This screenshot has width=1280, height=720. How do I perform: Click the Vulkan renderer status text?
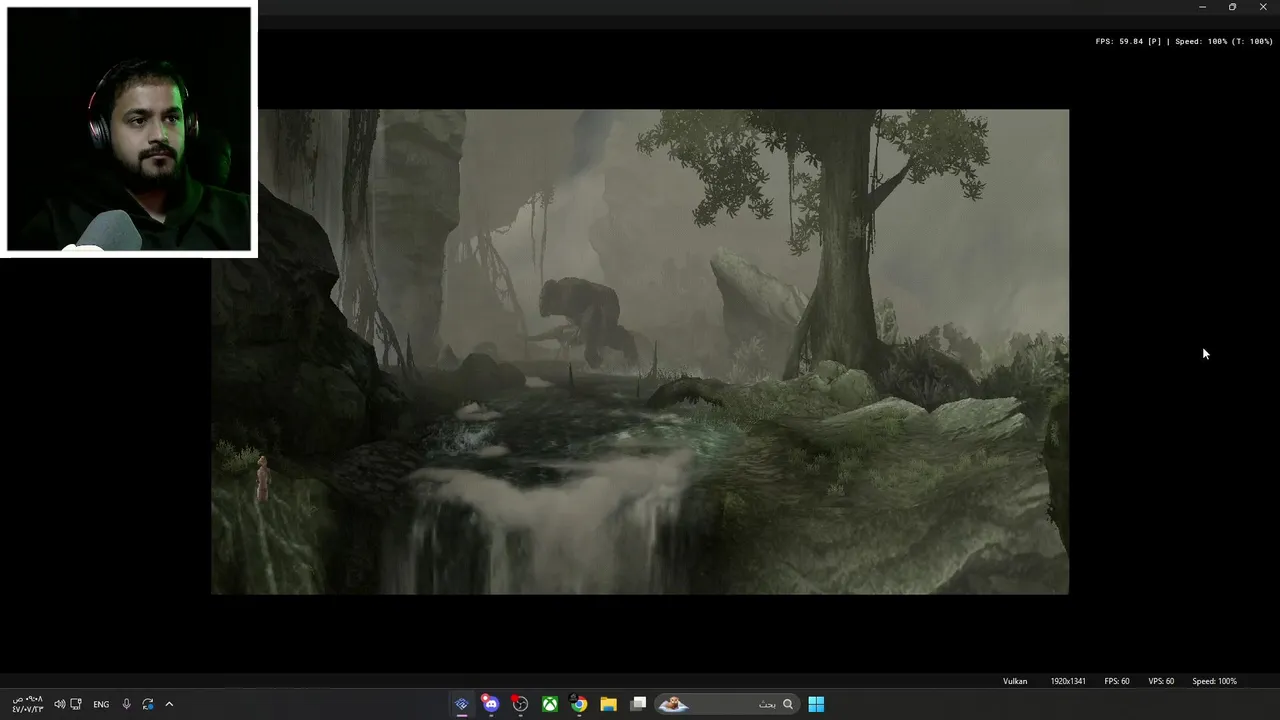(1015, 681)
